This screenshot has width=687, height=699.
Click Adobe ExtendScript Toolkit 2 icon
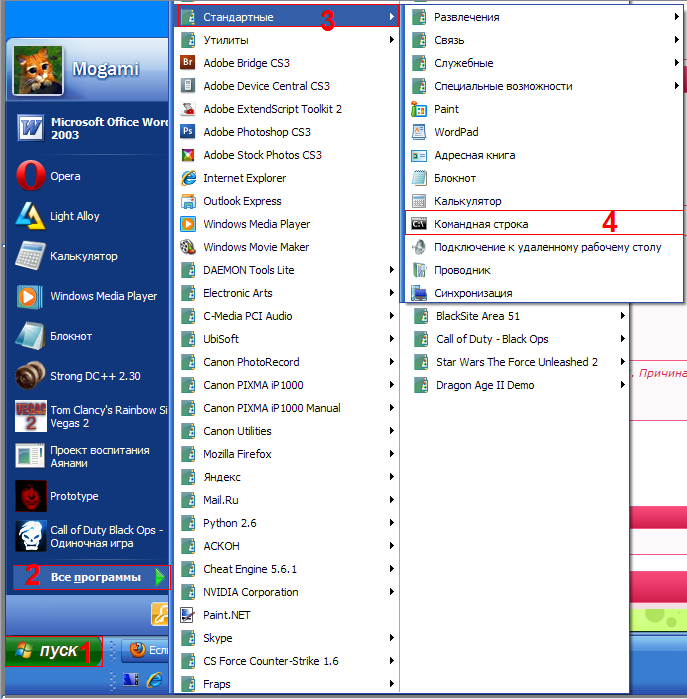point(188,109)
